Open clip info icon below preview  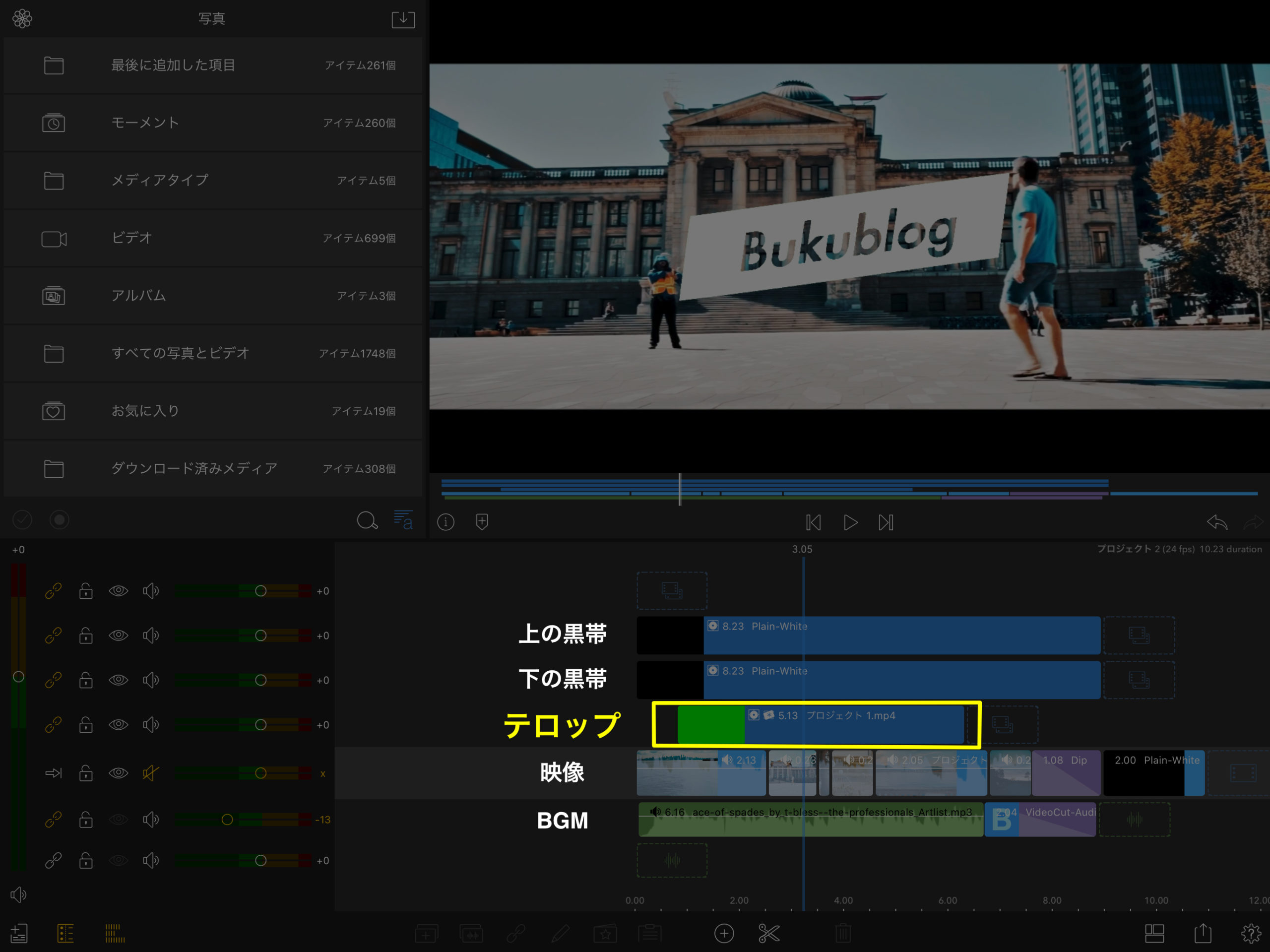[x=445, y=522]
